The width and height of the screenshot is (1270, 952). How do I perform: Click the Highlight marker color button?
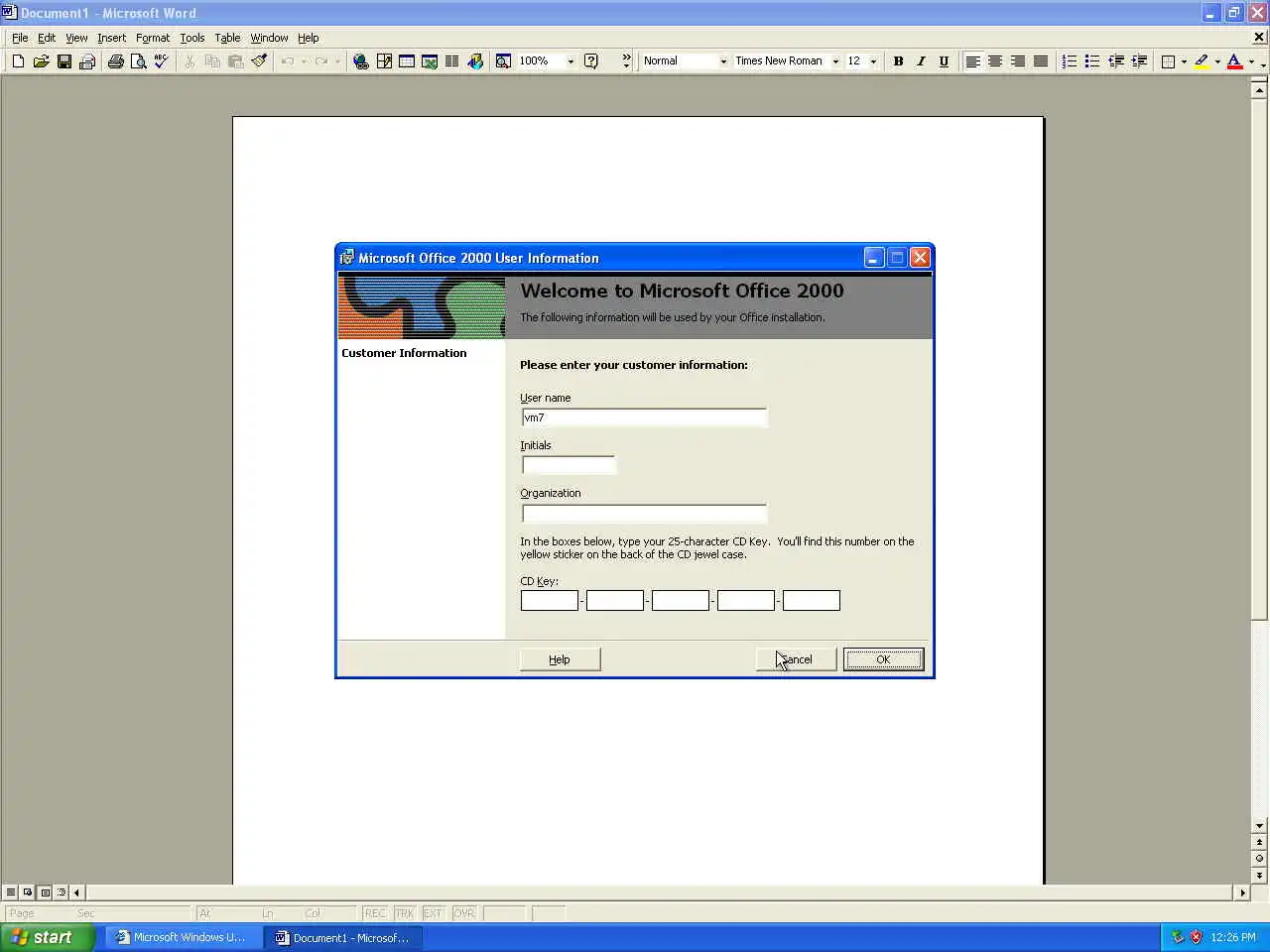(x=1202, y=61)
